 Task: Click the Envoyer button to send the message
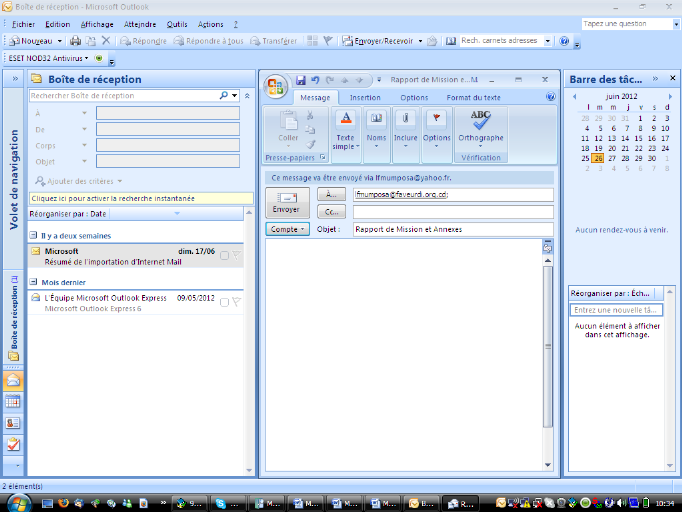tap(286, 203)
